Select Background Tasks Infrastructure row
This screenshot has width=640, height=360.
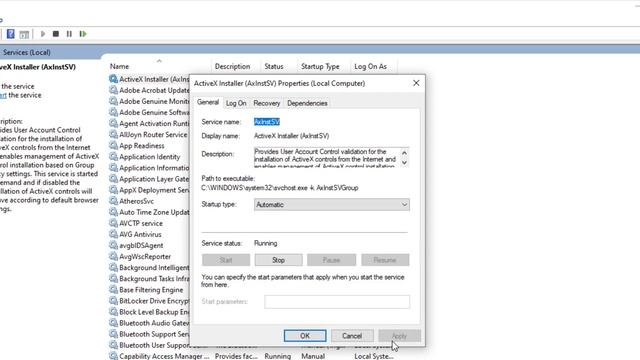149,278
